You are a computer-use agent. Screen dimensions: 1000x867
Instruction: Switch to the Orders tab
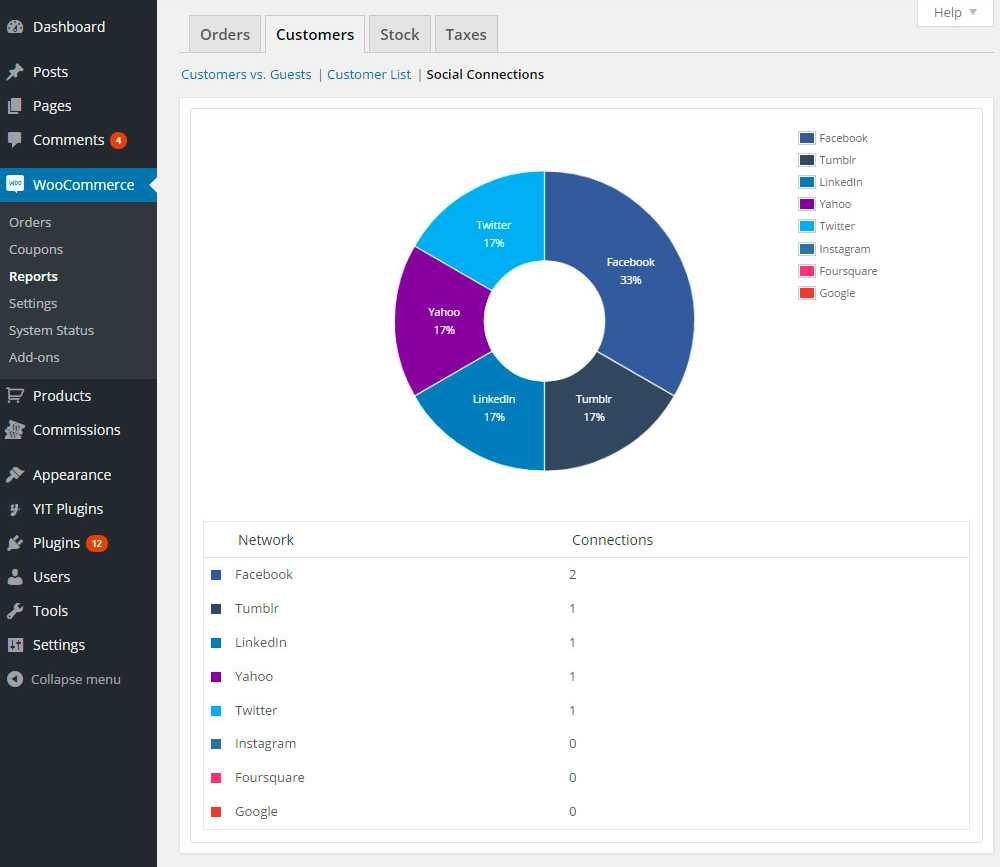pos(225,34)
